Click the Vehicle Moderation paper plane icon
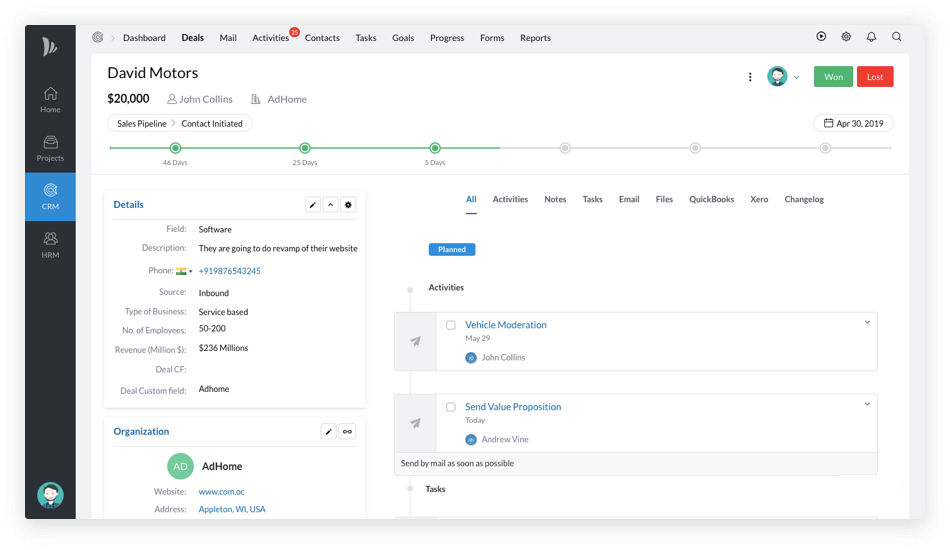Image resolution: width=950 pixels, height=550 pixels. coord(416,342)
